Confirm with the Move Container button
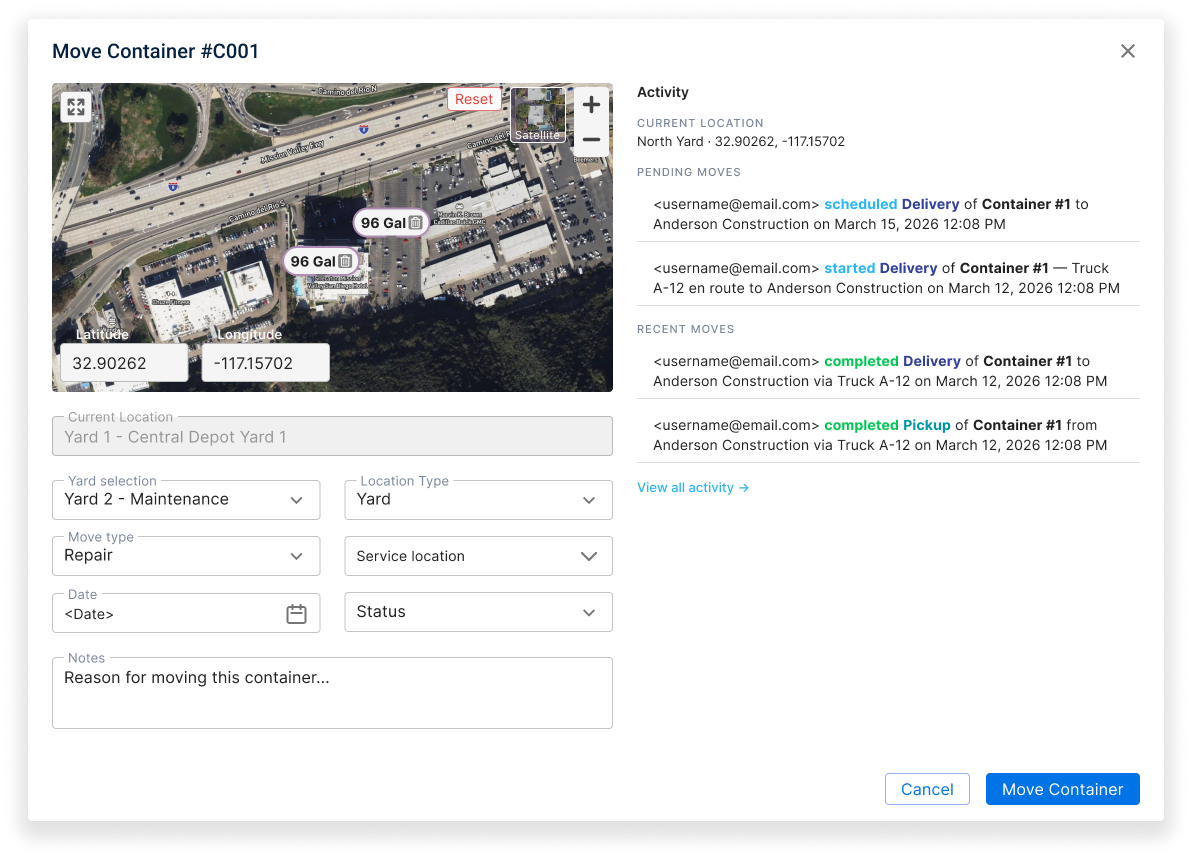This screenshot has width=1192, height=858. coord(1062,789)
